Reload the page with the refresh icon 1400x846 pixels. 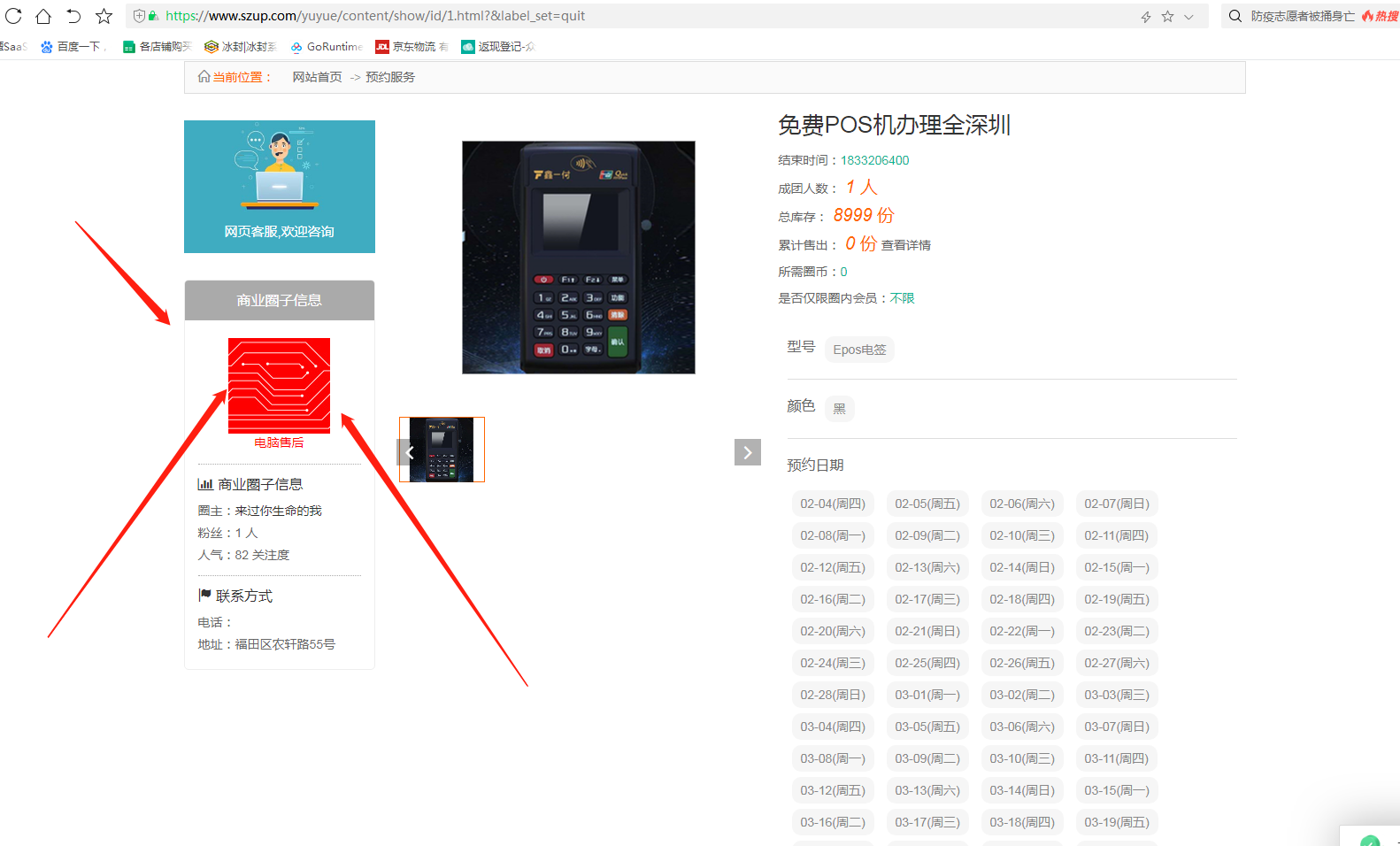(13, 16)
